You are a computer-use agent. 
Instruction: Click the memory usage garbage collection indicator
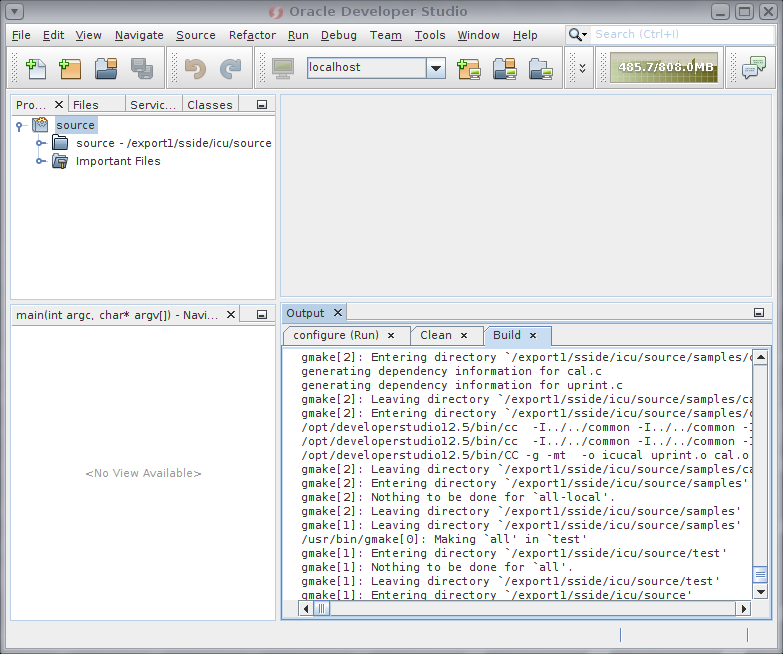[664, 68]
